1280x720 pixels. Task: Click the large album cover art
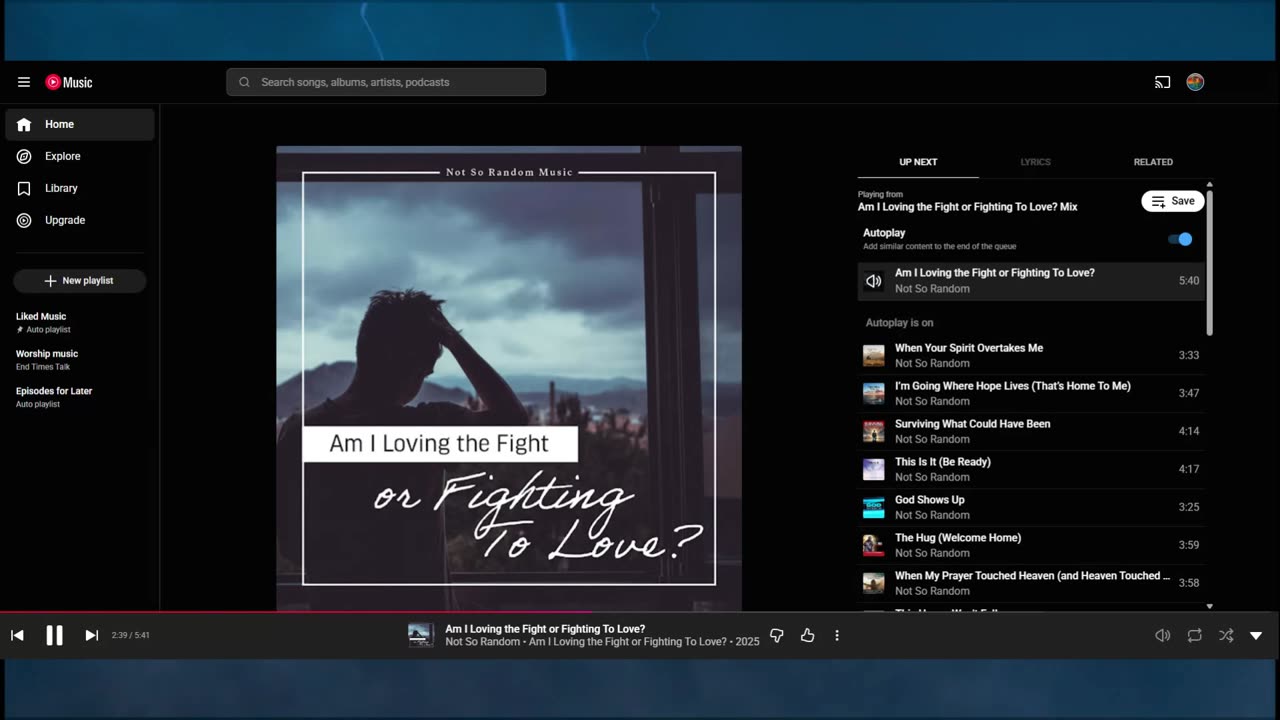509,379
